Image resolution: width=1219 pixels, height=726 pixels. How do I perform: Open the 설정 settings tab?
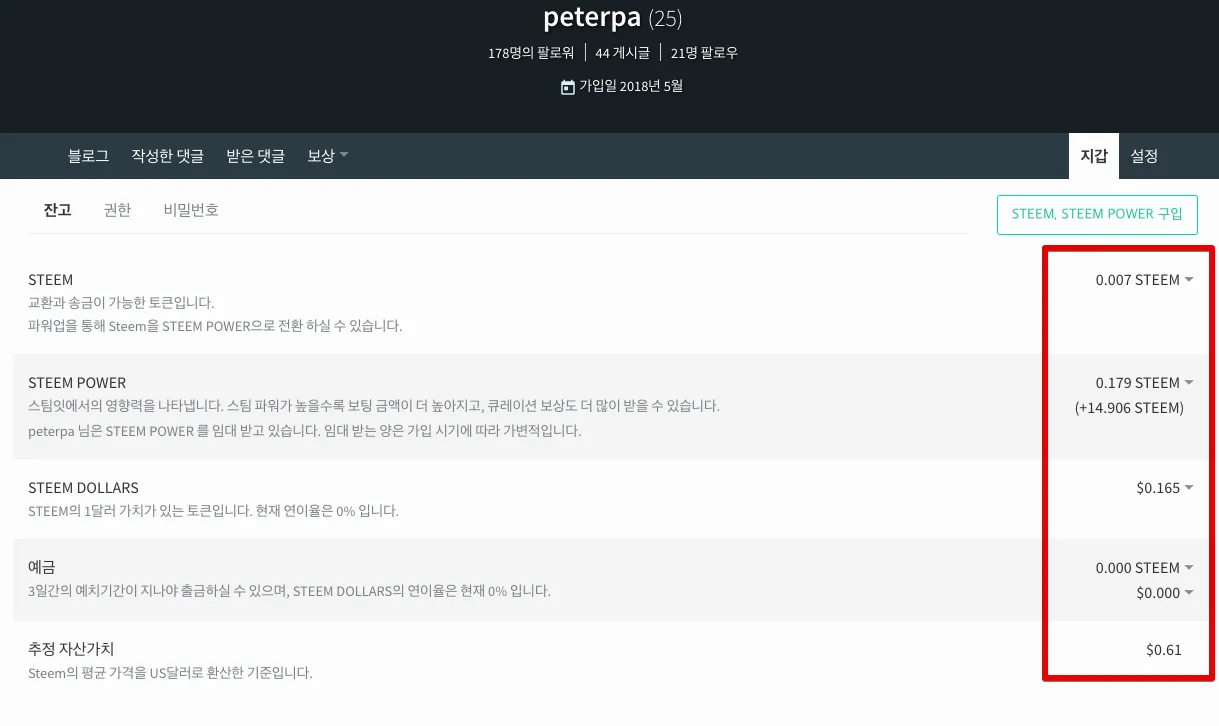click(1144, 156)
